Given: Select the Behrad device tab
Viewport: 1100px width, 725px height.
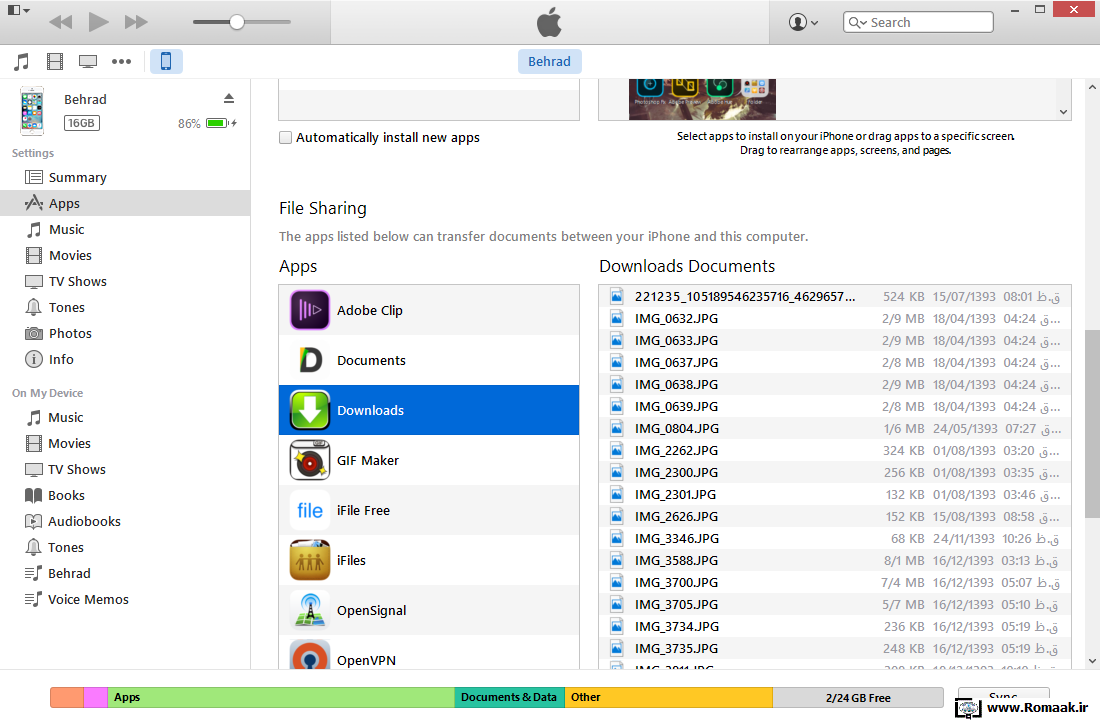Looking at the screenshot, I should [549, 62].
